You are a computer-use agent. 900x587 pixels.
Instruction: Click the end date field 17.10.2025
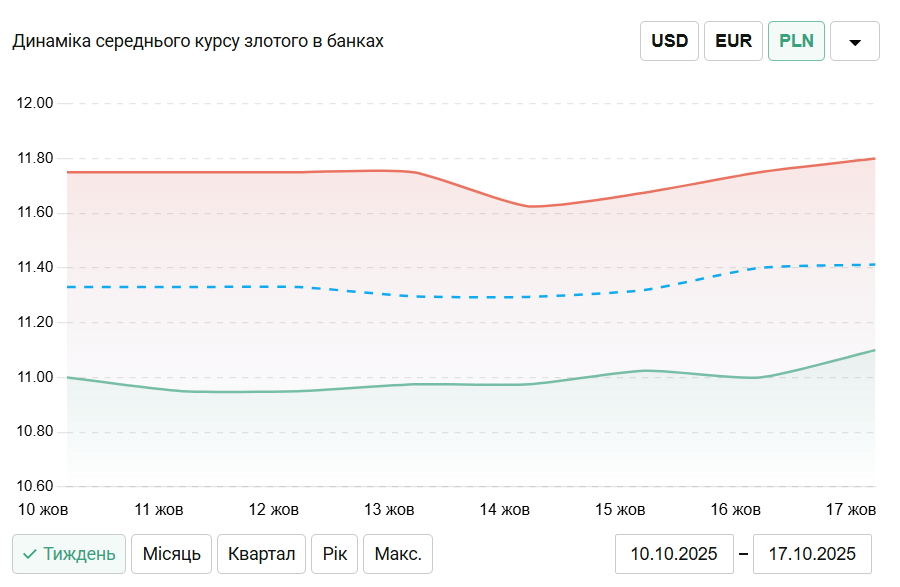point(811,554)
